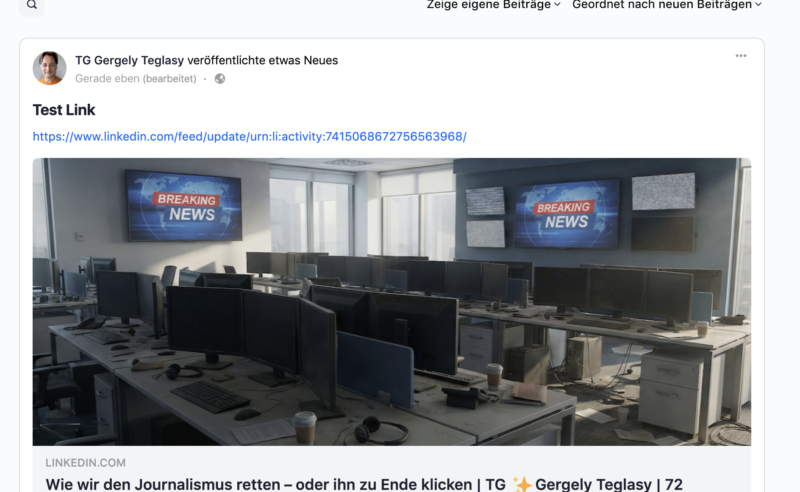This screenshot has width=800, height=492.
Task: Click the chevron beside 'Geordnet nach neuen Beiträgen'
Action: pyautogui.click(x=758, y=5)
